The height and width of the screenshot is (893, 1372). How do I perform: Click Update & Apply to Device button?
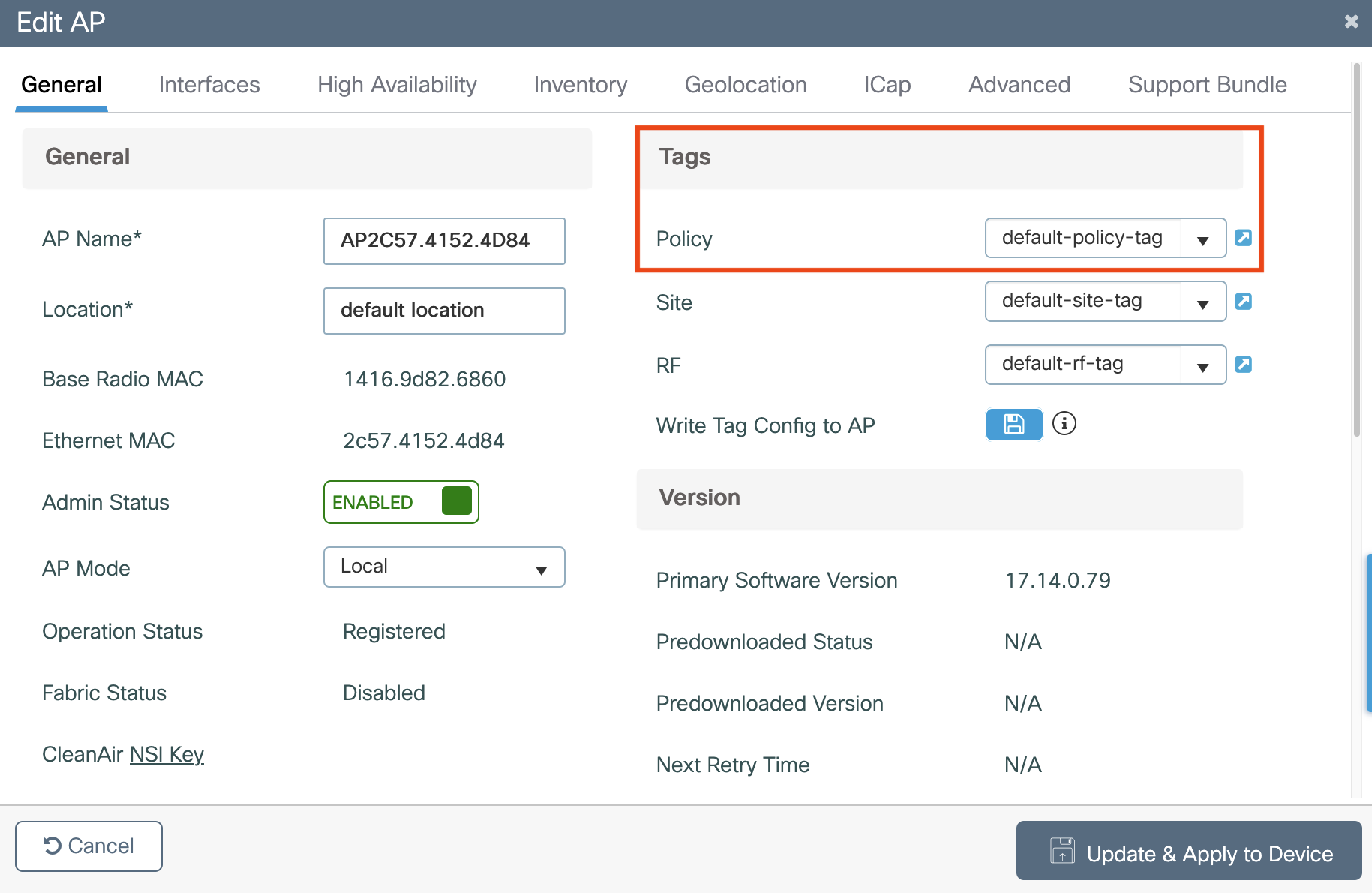coord(1188,851)
